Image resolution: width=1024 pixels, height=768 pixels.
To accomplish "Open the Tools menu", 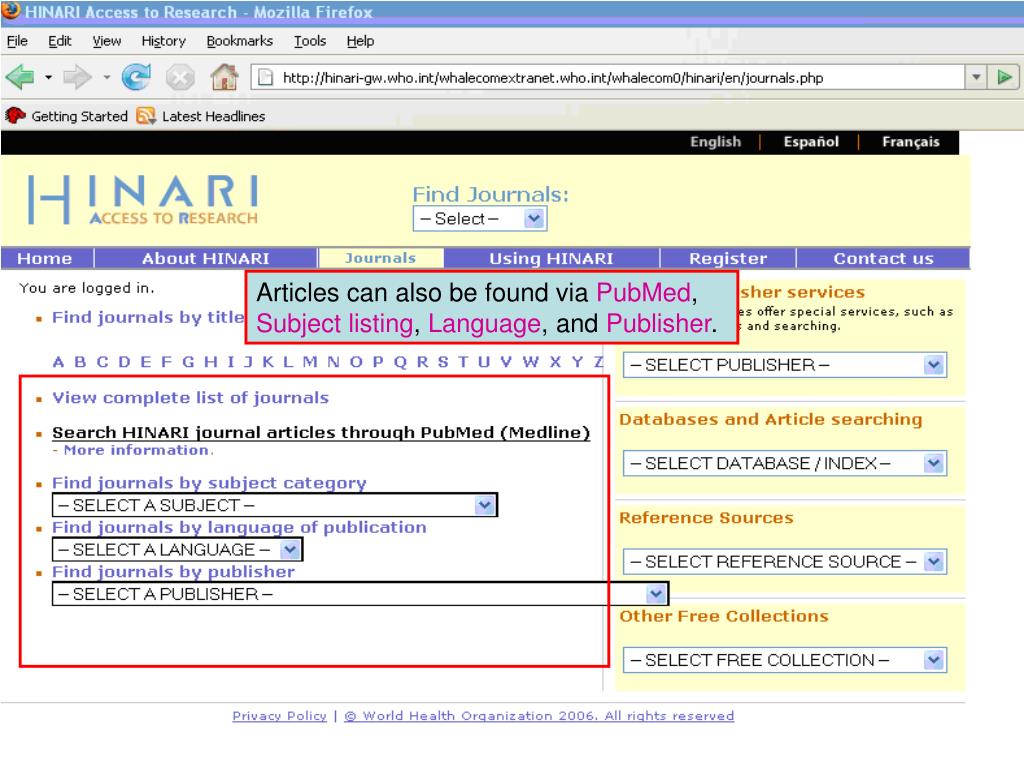I will pos(310,41).
